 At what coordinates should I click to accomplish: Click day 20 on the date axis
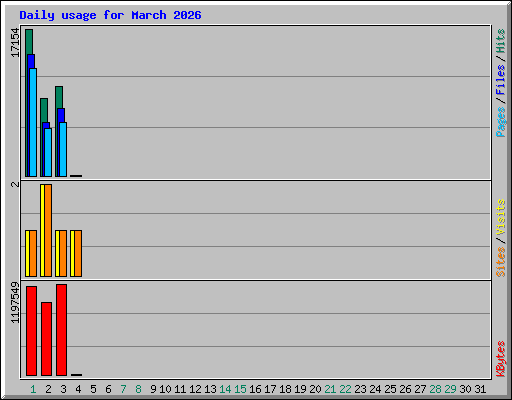(315, 389)
